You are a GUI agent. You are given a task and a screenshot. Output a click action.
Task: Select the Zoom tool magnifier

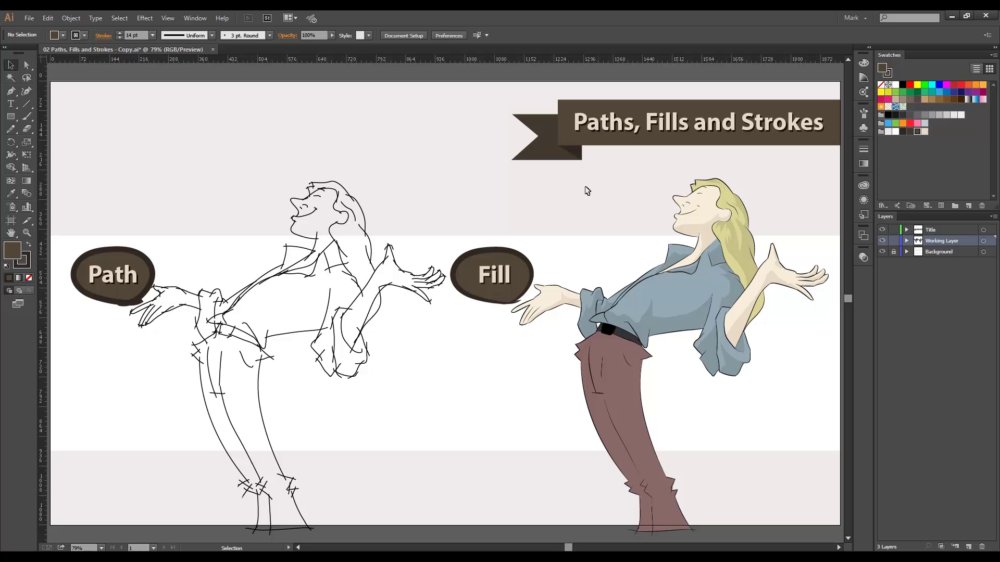pos(27,233)
